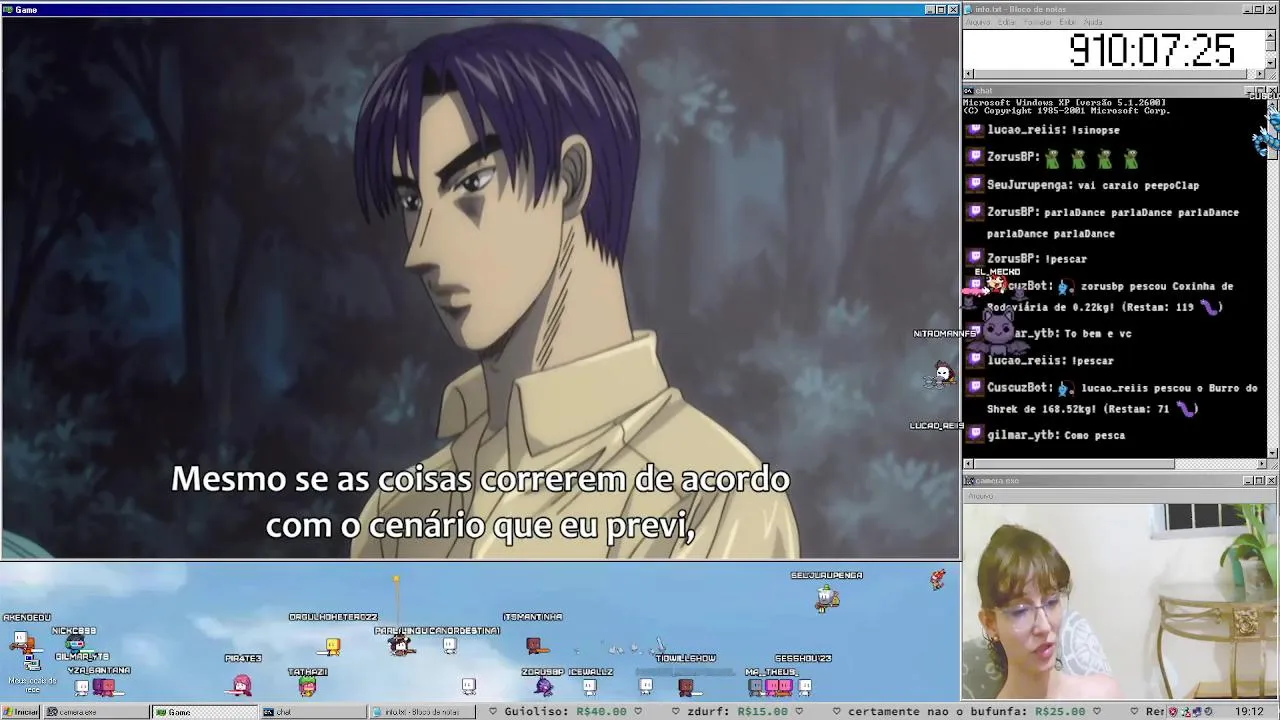Click the anime subtitle text in the Game window
1280x720 pixels.
tap(480, 502)
